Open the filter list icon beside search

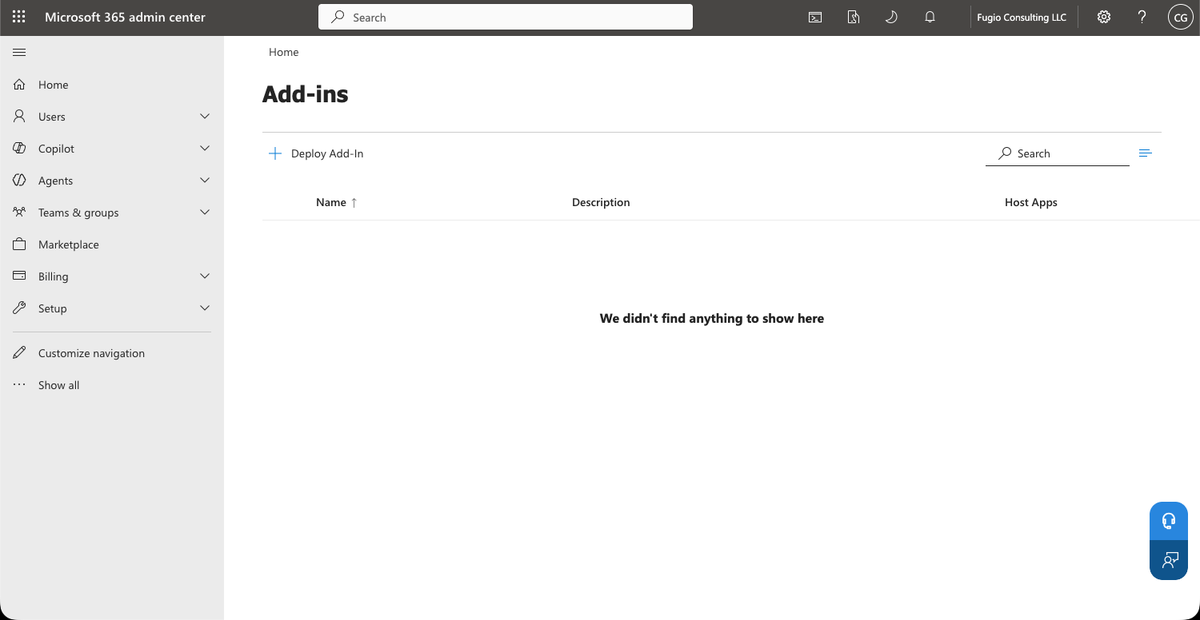click(1146, 153)
